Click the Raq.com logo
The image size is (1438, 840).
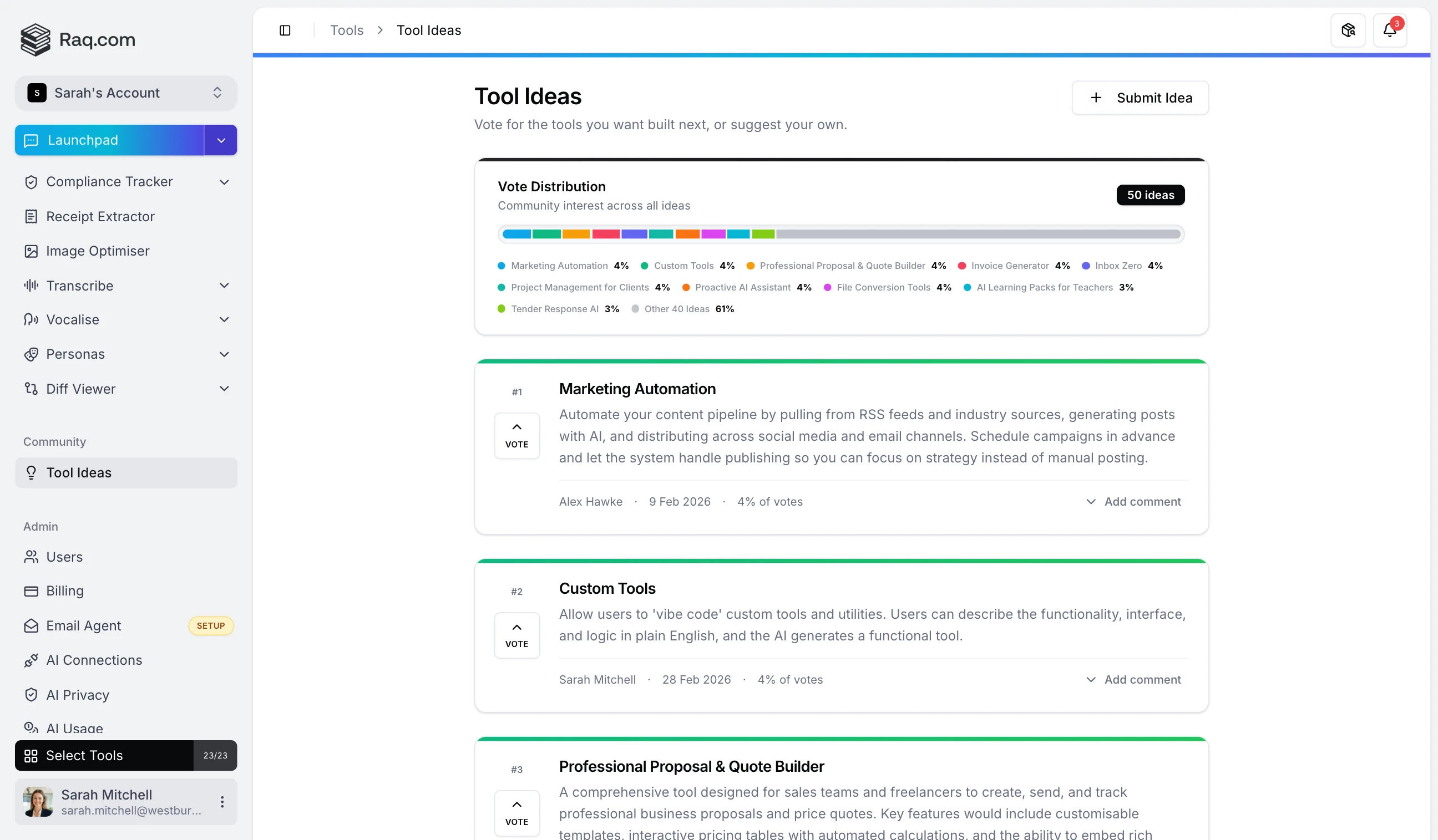(x=78, y=39)
